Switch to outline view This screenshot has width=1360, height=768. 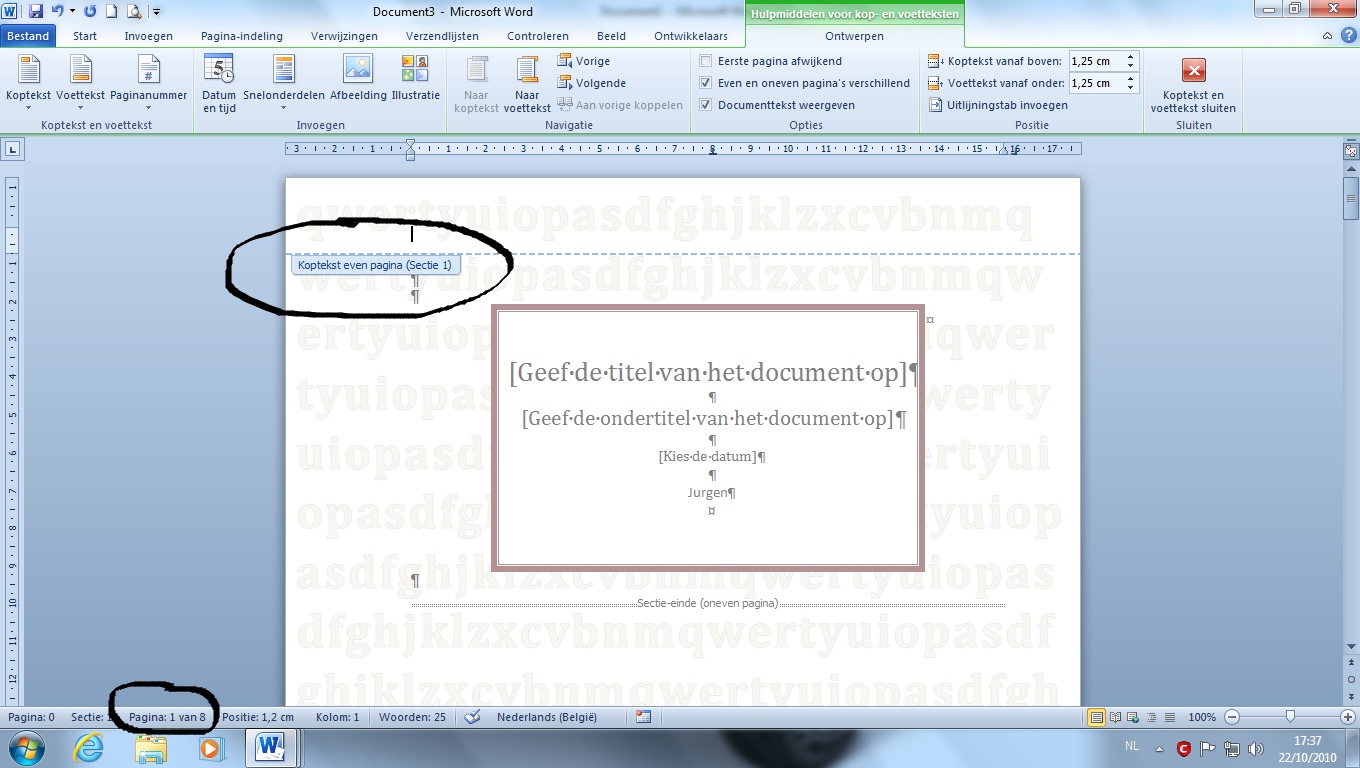pos(1152,717)
